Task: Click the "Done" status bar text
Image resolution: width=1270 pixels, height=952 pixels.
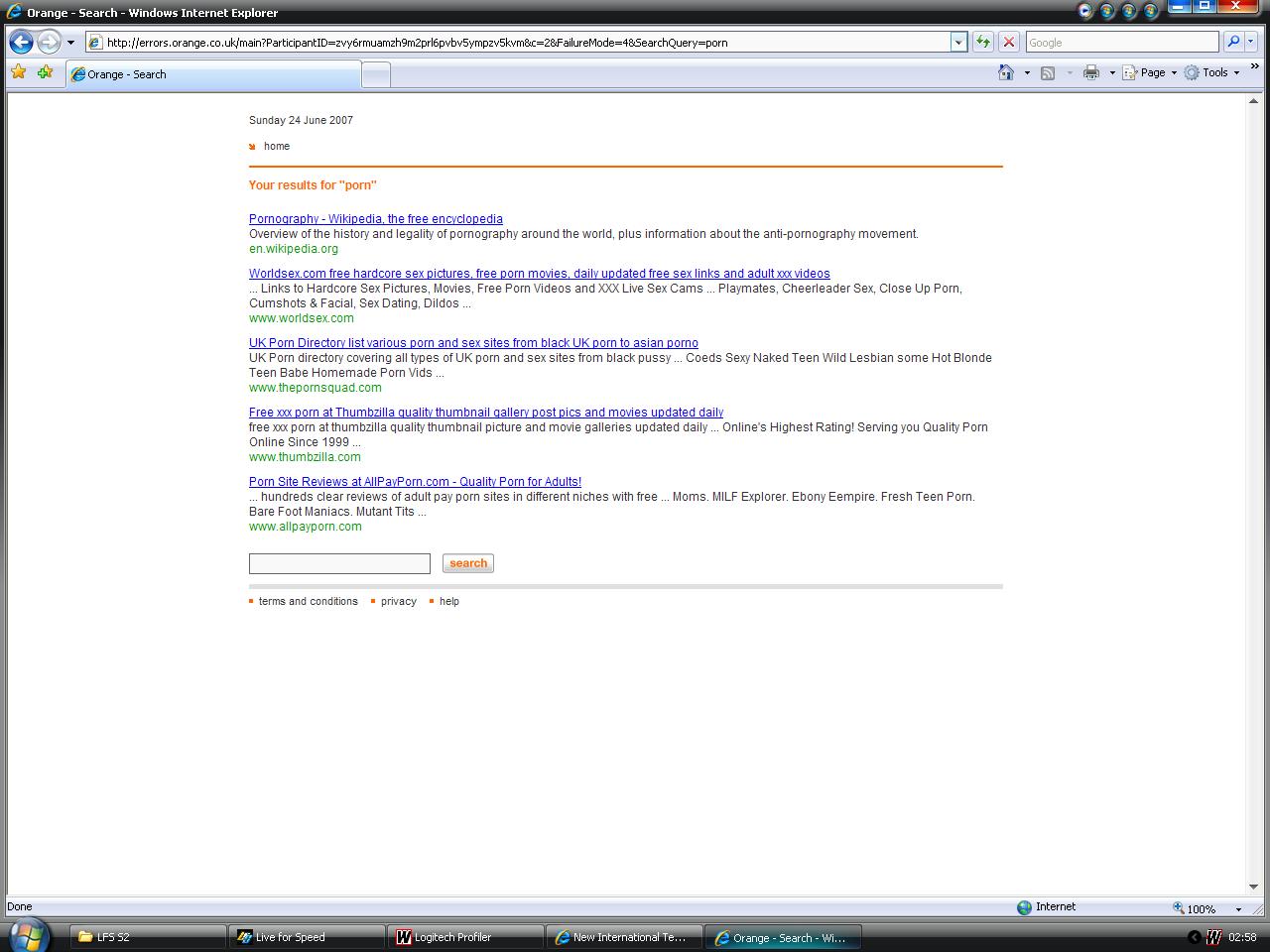Action: tap(20, 906)
